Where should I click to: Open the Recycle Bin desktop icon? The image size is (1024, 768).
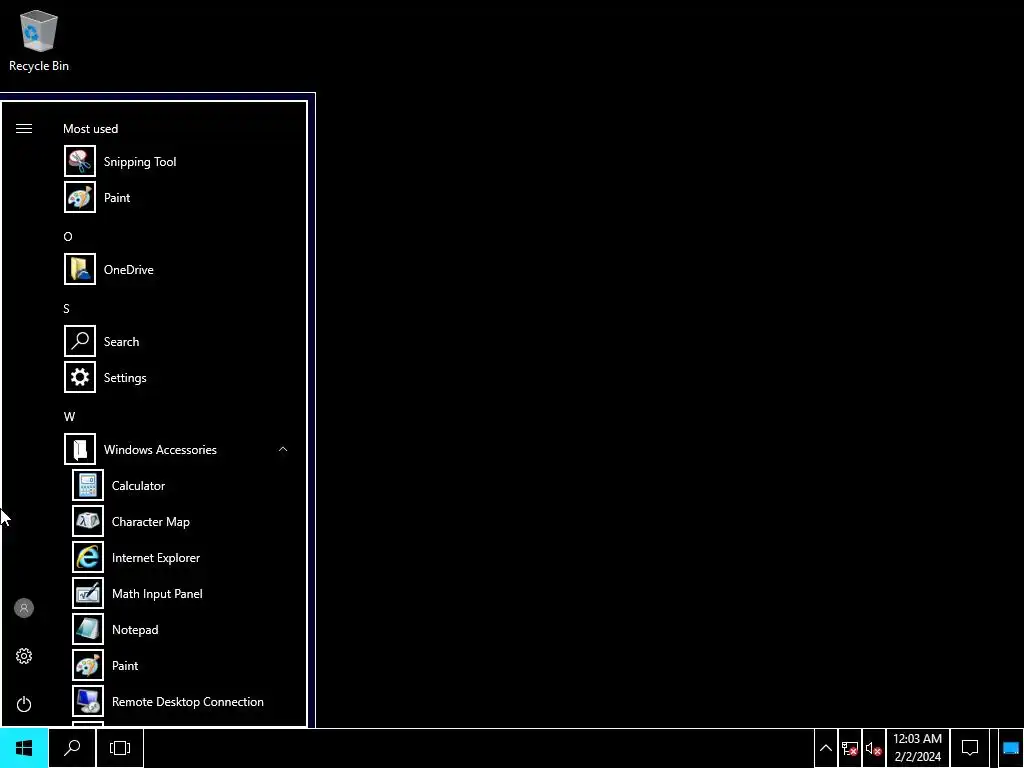[x=39, y=31]
